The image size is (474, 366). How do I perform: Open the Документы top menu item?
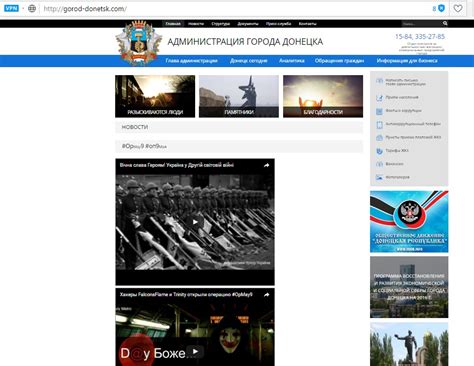(x=248, y=24)
